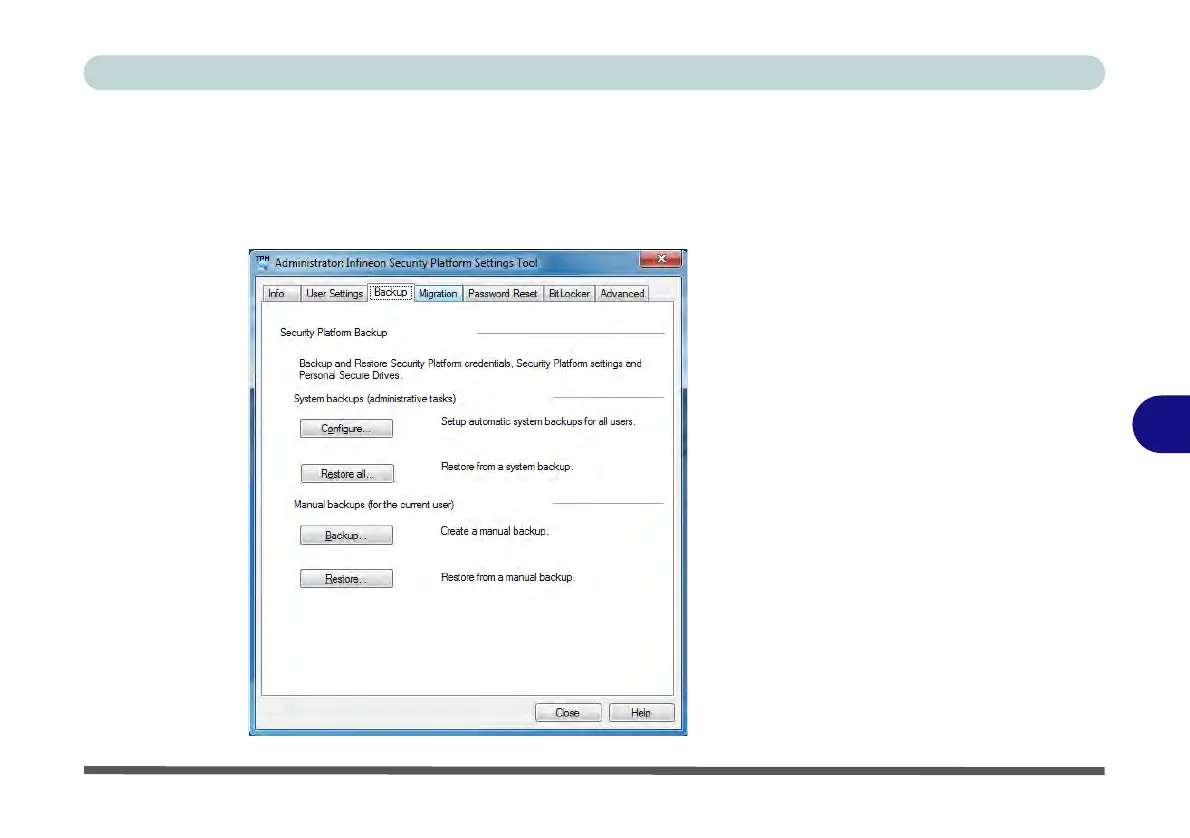Click 'Restore from a system backup.' text

[x=507, y=467]
